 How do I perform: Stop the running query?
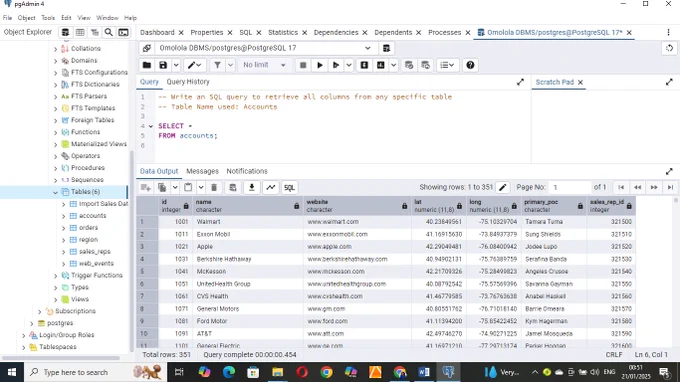pyautogui.click(x=303, y=65)
